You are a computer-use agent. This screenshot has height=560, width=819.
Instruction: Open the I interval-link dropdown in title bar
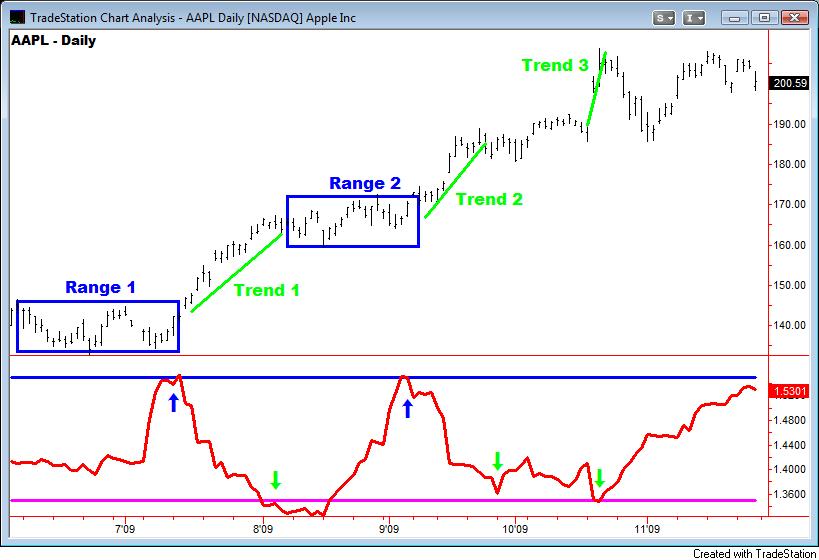(694, 18)
